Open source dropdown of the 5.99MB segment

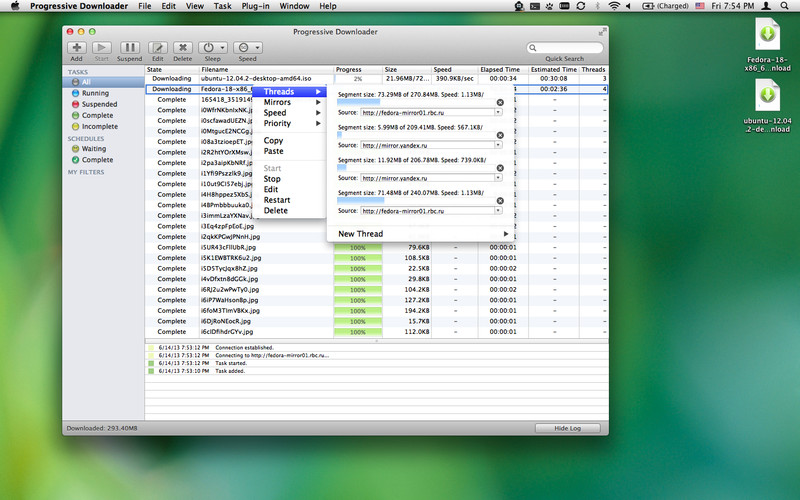[x=498, y=145]
